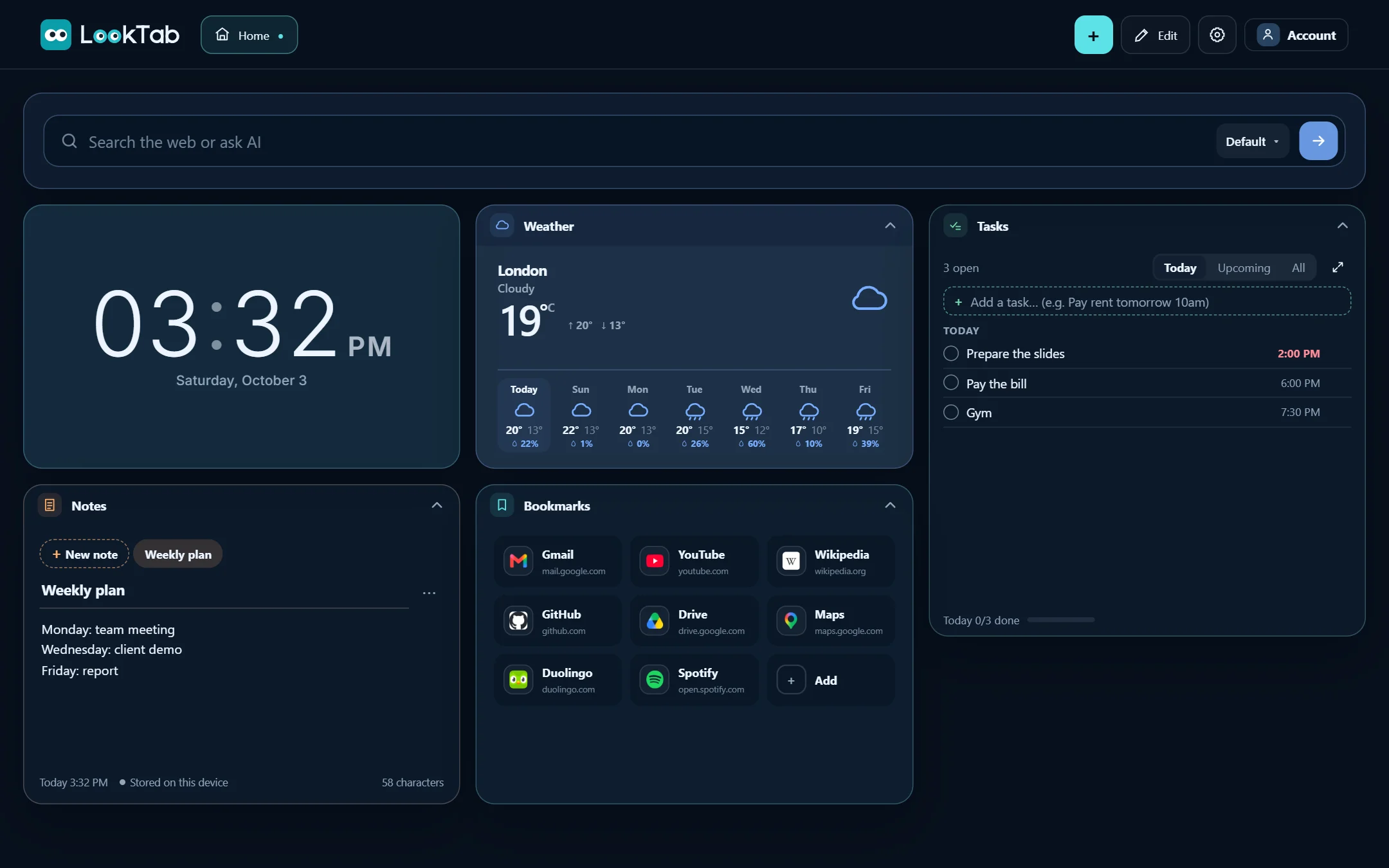The image size is (1389, 868).
Task: Click the Edit button
Action: pos(1156,35)
